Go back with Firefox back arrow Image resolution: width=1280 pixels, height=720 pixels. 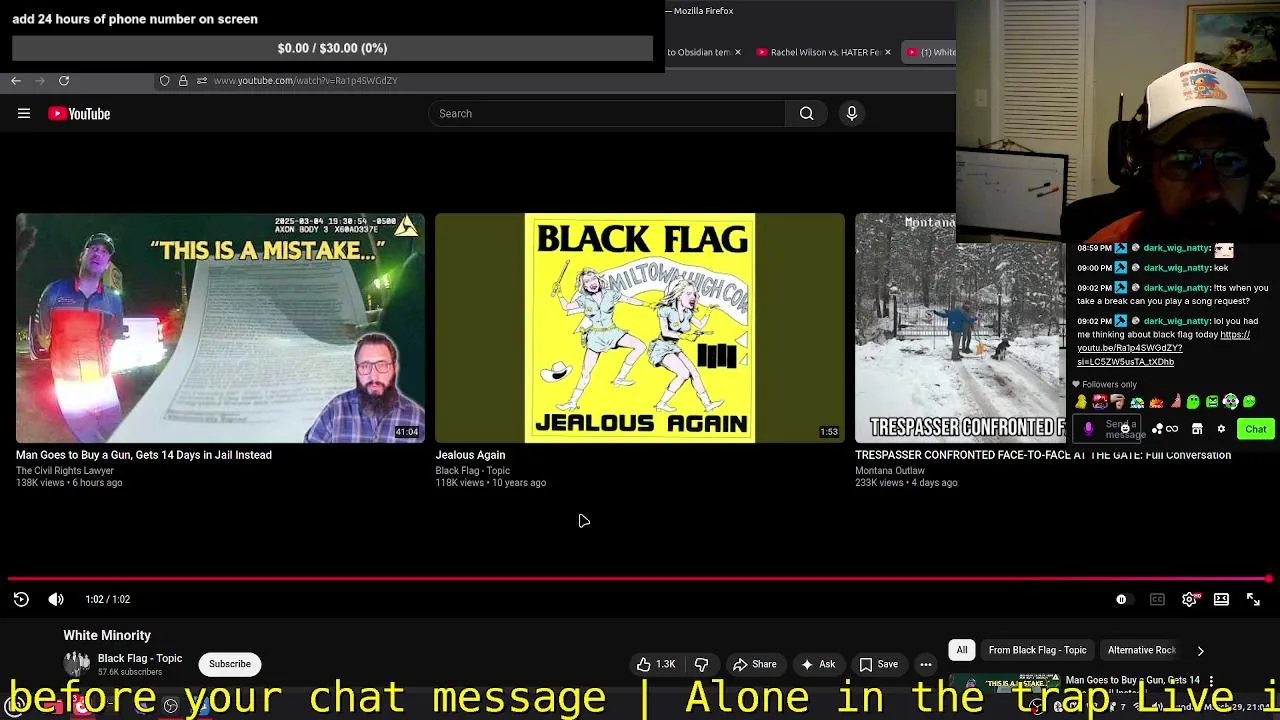[16, 80]
